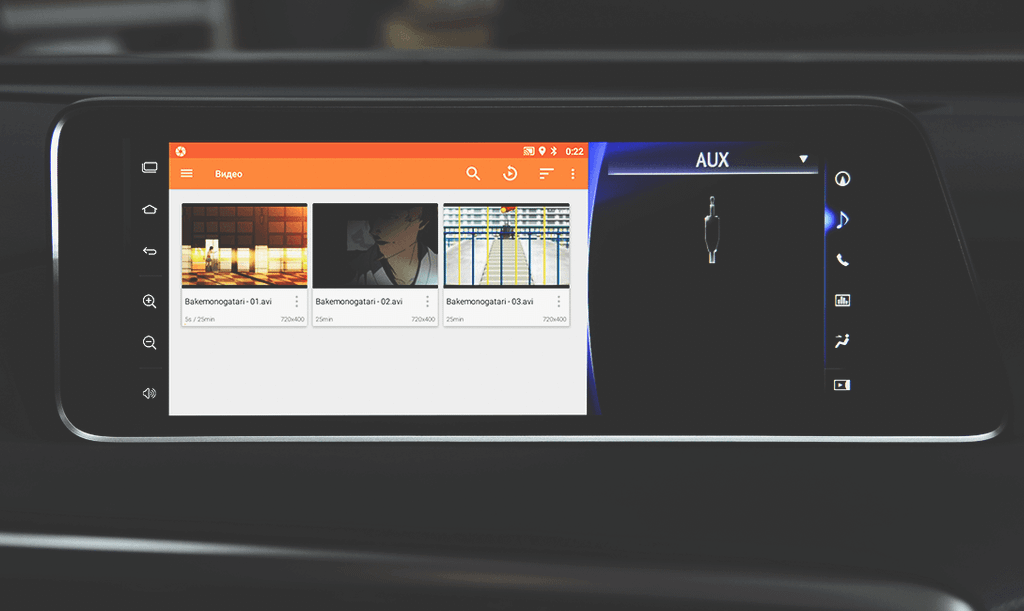Viewport: 1024px width, 611px height.
Task: Select the AUX source header
Action: pos(712,160)
